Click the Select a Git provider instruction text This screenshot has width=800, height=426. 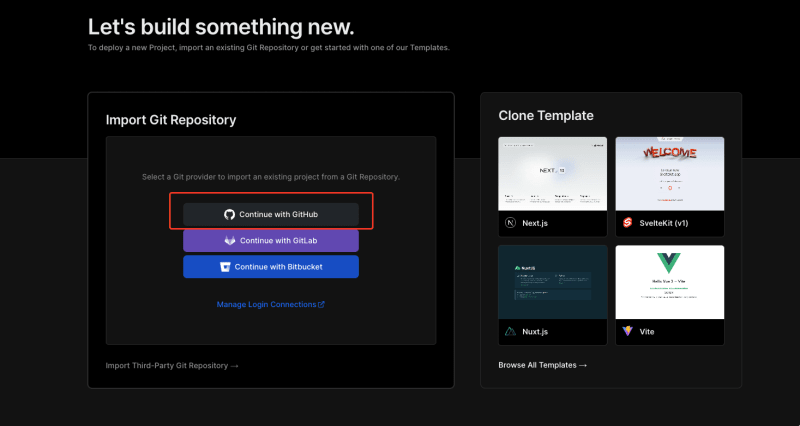coord(271,177)
